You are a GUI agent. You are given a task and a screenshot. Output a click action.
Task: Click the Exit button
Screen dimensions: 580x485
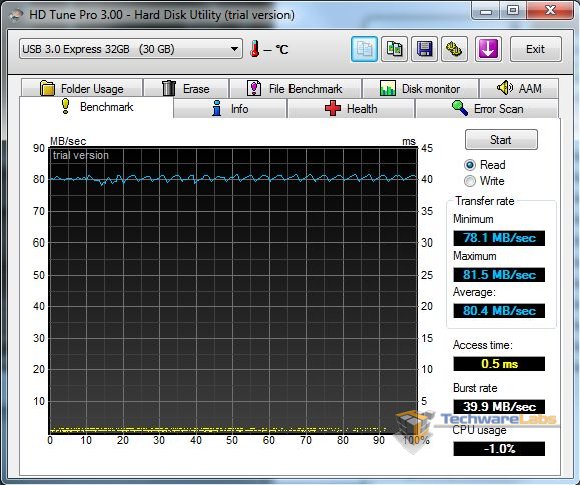[536, 49]
